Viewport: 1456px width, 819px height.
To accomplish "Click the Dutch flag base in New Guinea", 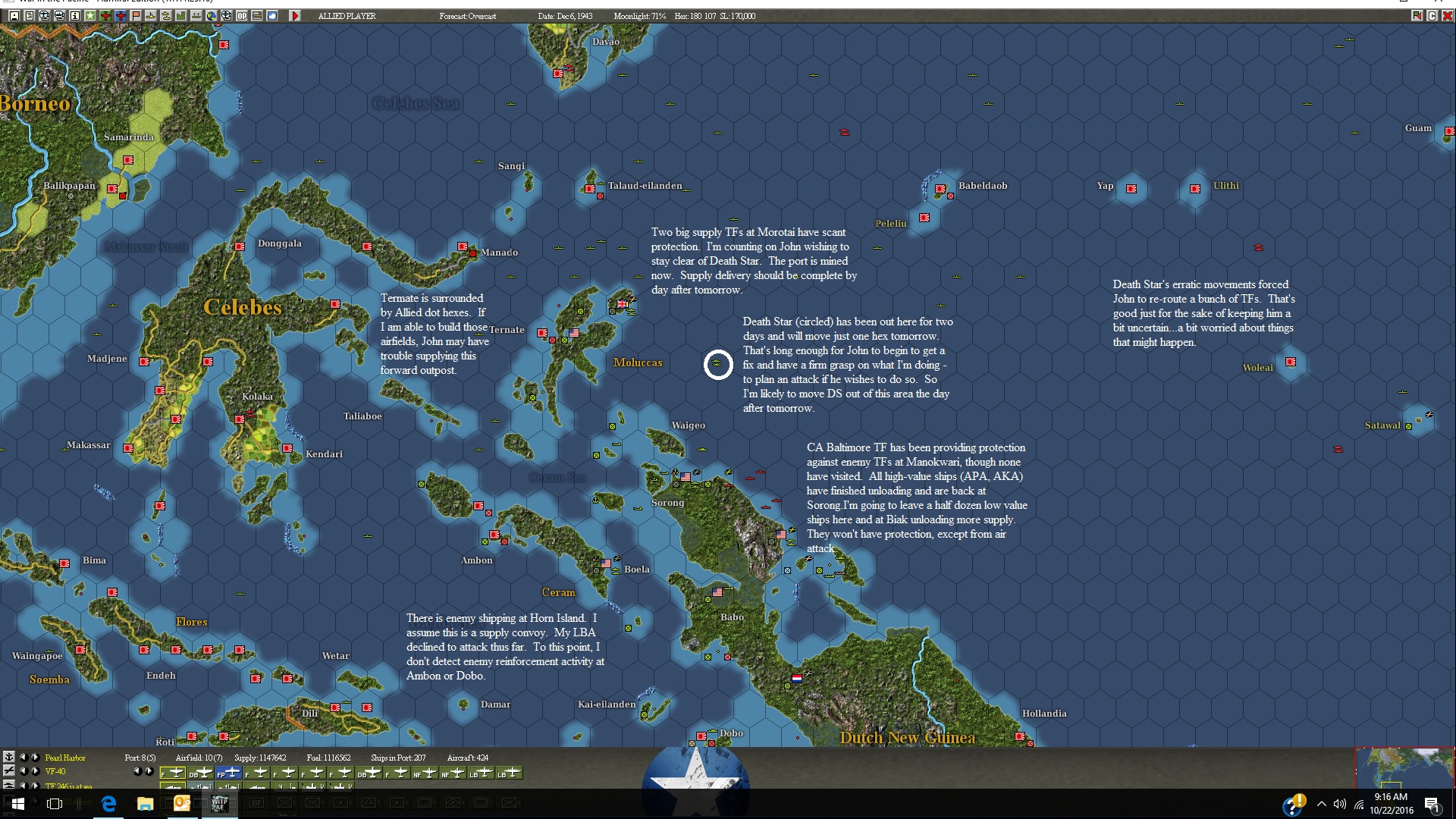I will click(796, 678).
